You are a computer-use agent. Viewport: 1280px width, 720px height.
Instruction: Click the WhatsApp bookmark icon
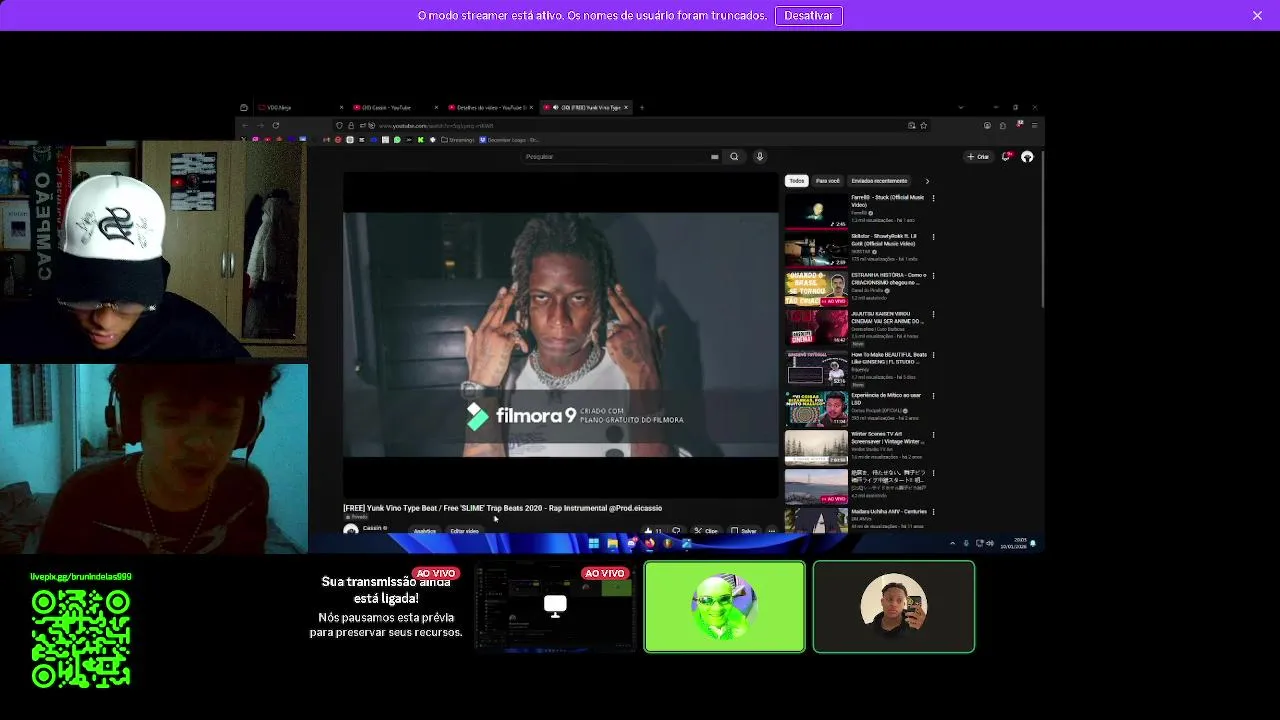coord(397,140)
